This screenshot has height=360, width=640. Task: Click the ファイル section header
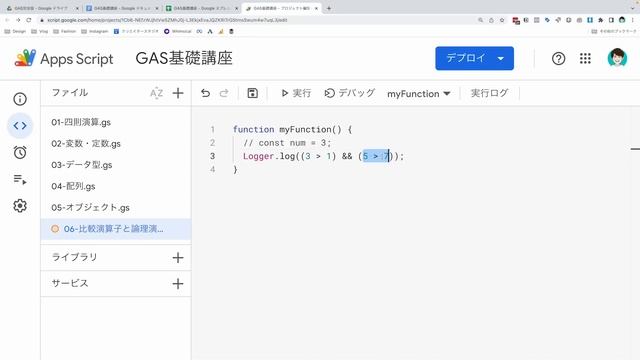70,93
